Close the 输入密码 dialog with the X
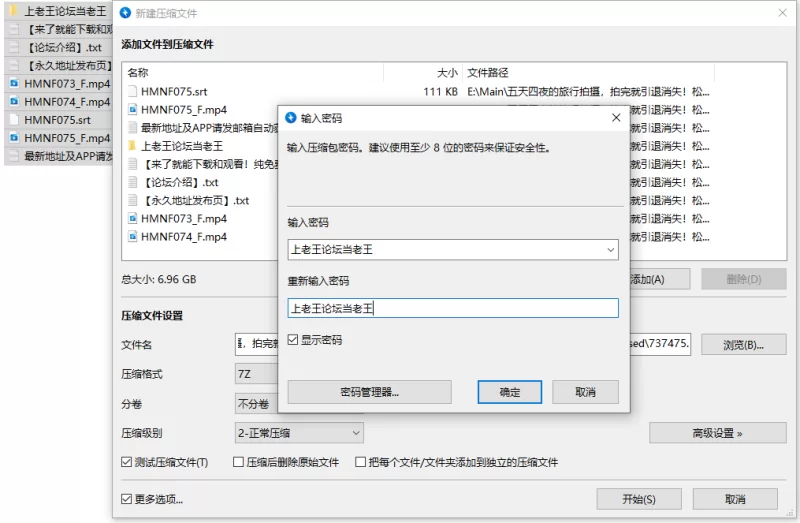Viewport: 800px width, 523px height. 616,118
